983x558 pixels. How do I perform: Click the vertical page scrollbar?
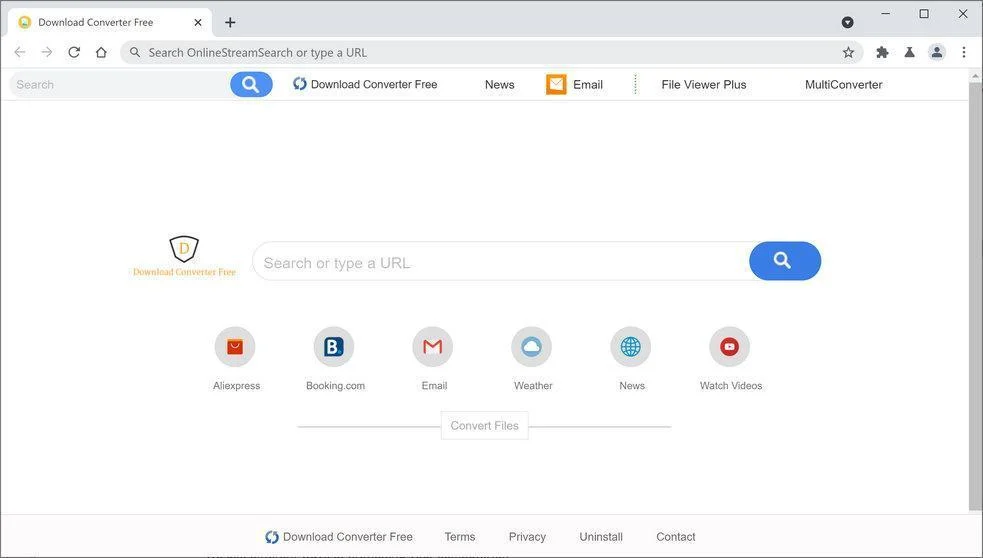pyautogui.click(x=975, y=295)
